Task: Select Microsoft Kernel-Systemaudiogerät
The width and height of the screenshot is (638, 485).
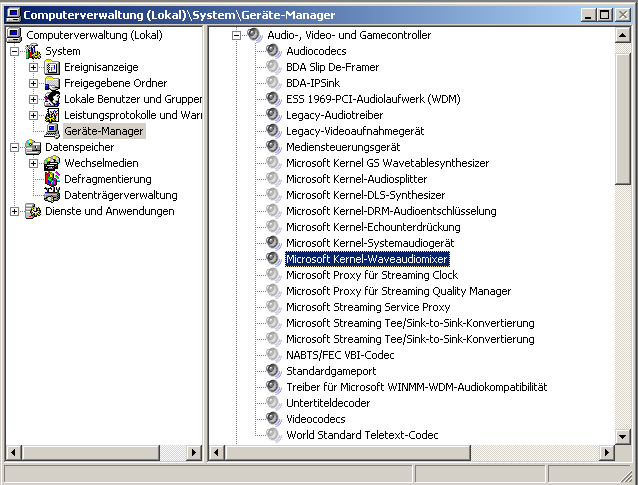Action: pyautogui.click(x=370, y=243)
